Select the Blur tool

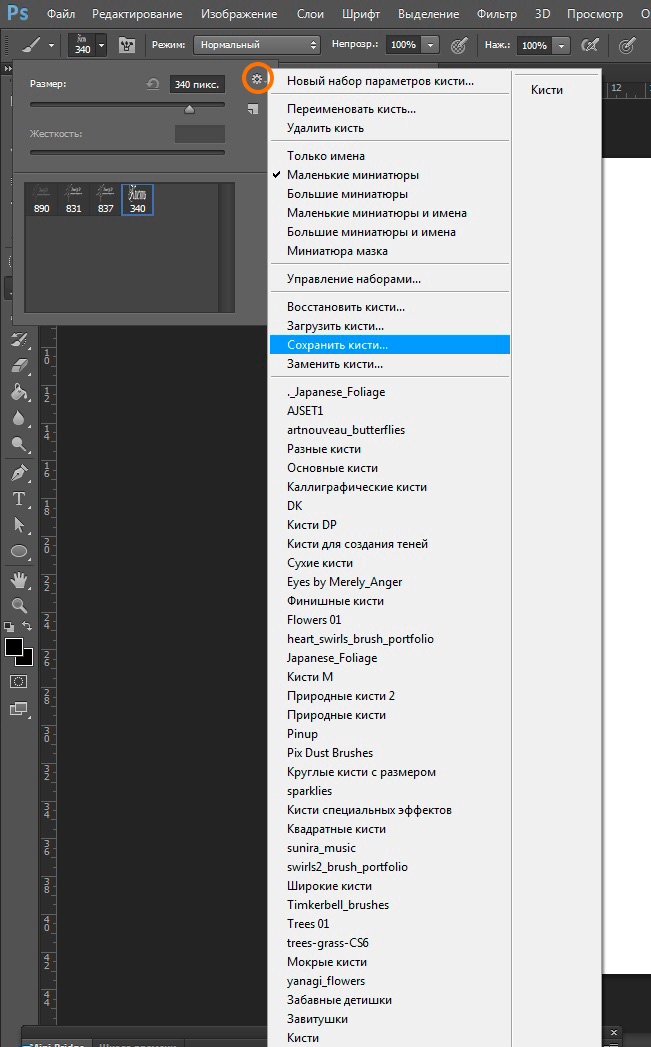click(19, 418)
